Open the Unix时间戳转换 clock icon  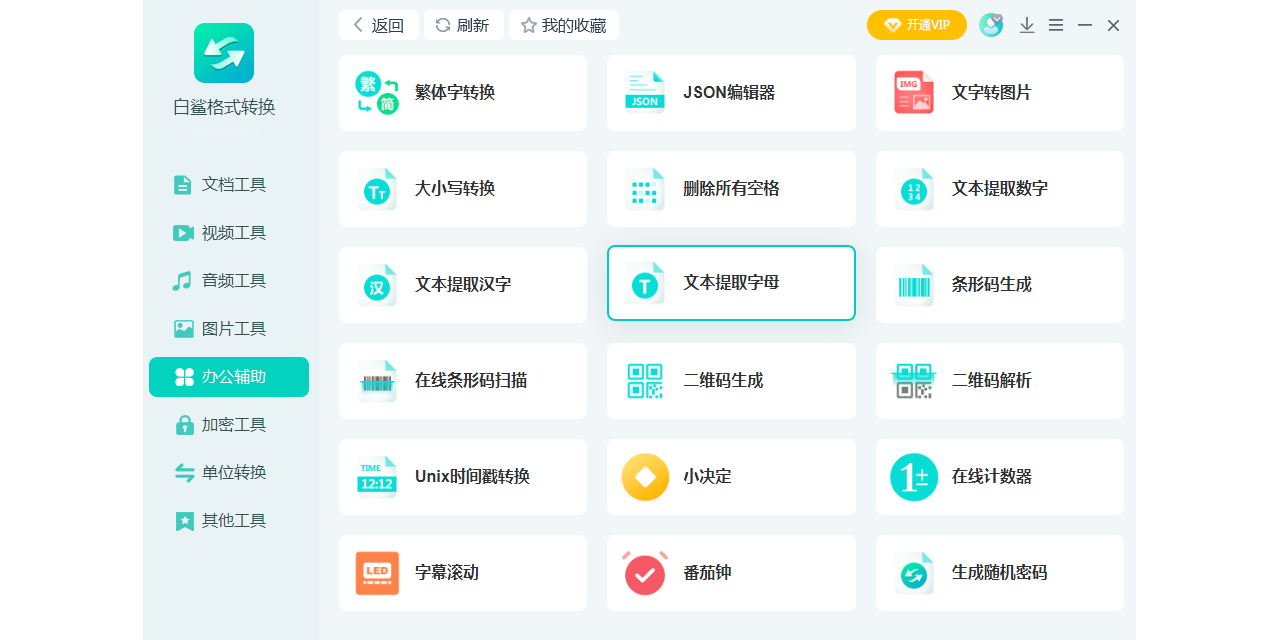(x=377, y=477)
